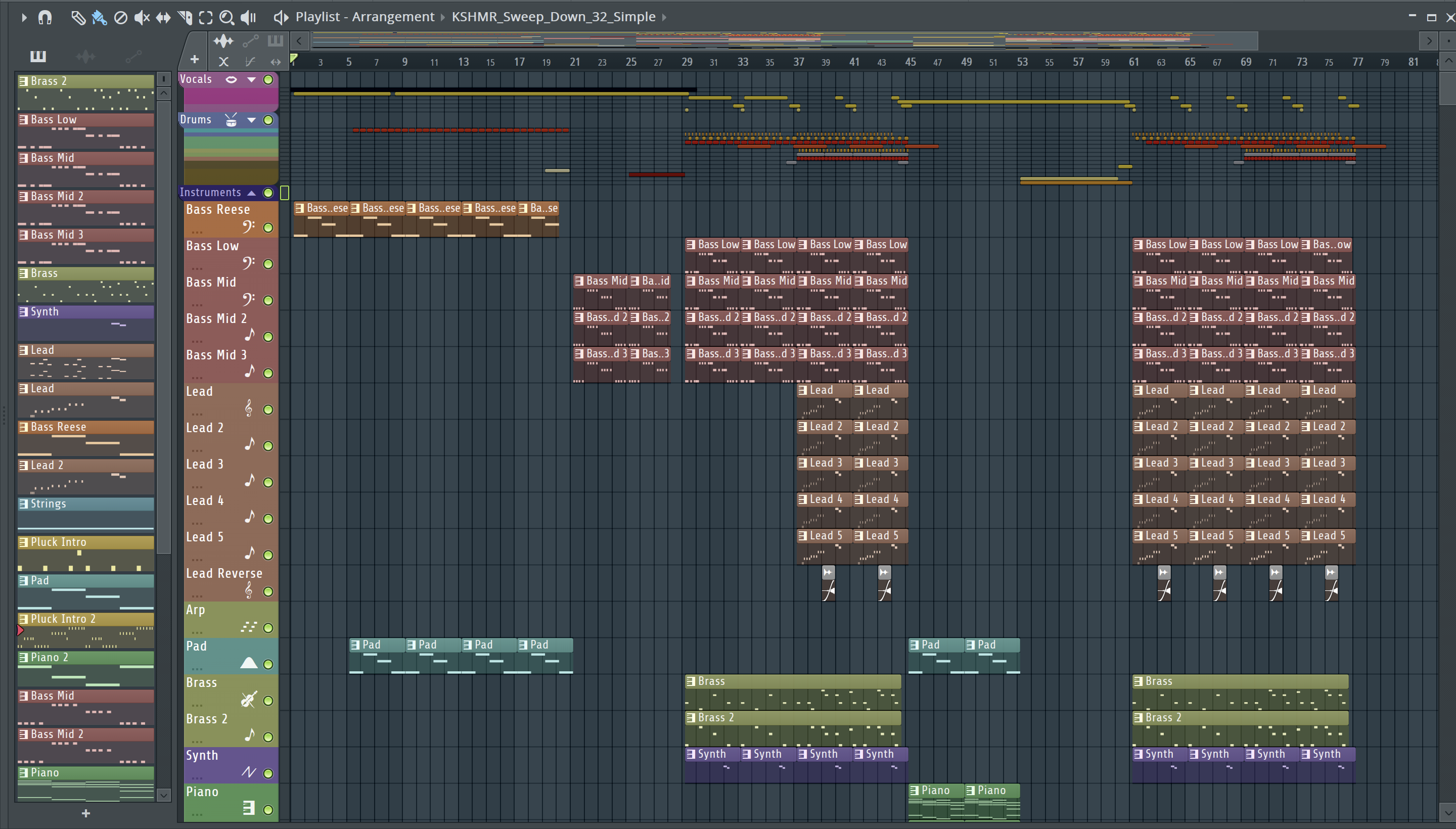Viewport: 1456px width, 829px height.
Task: Mute the Piano track
Action: 268,810
